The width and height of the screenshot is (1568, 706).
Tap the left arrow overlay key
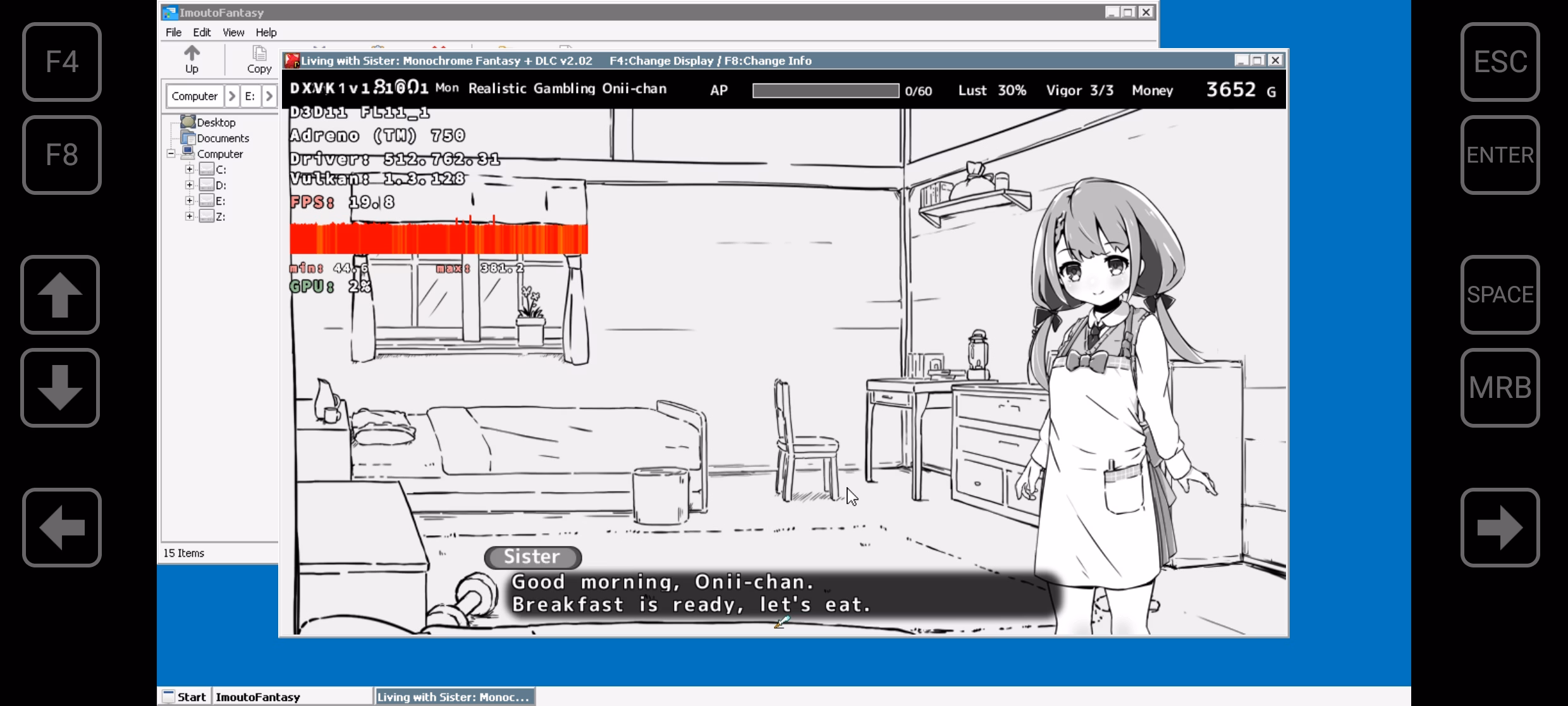[x=61, y=528]
